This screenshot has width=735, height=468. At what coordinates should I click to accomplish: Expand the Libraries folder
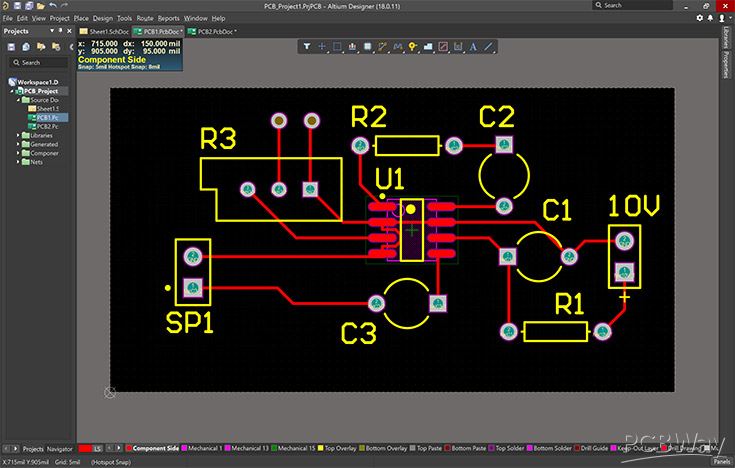(18, 135)
